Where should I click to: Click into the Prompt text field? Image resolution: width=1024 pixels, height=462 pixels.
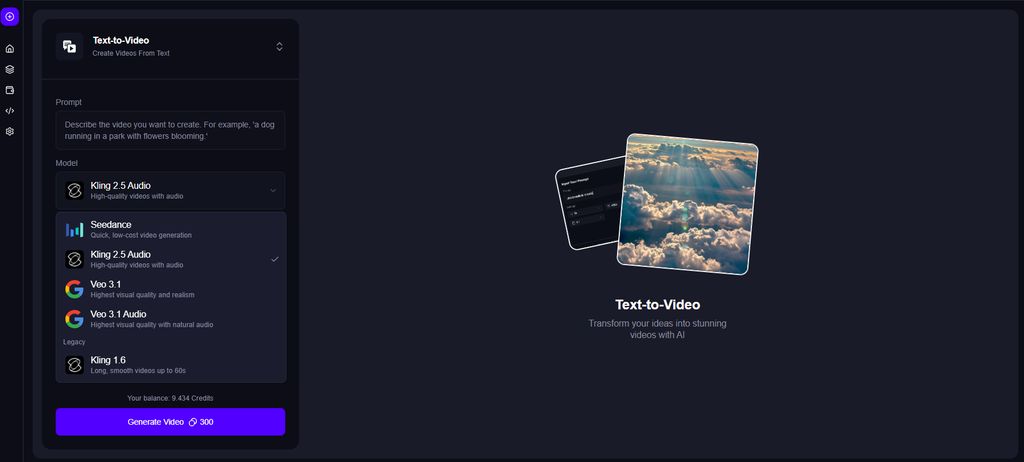(x=170, y=130)
